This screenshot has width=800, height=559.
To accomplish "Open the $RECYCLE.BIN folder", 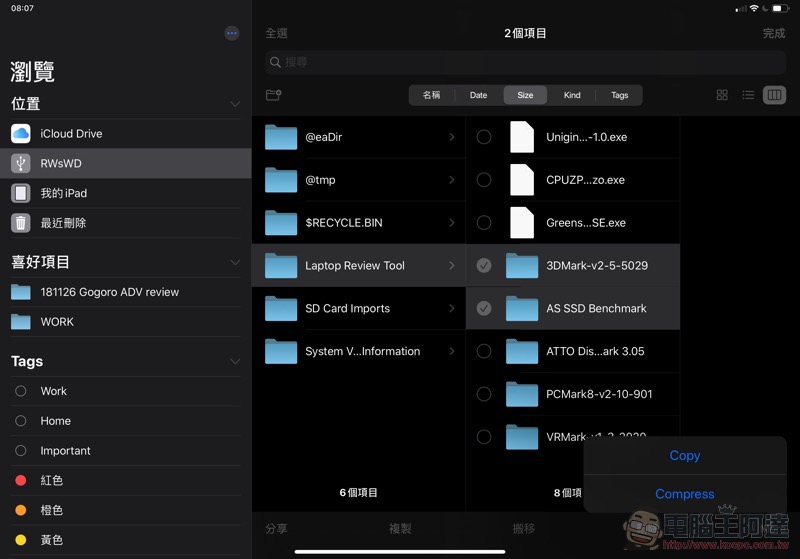I will [359, 223].
